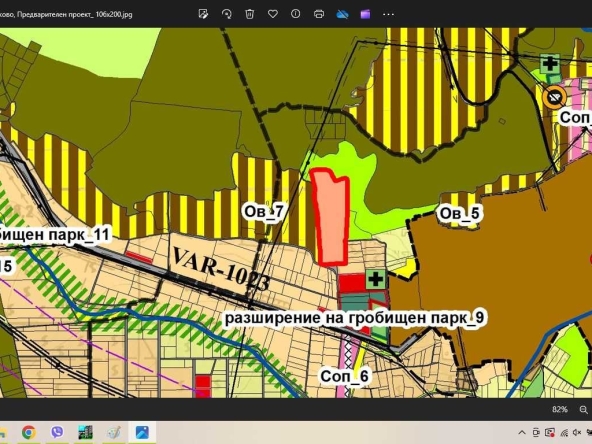Click the red-outlined parcel on the map
Screen dimensions: 592x444
(x=331, y=218)
